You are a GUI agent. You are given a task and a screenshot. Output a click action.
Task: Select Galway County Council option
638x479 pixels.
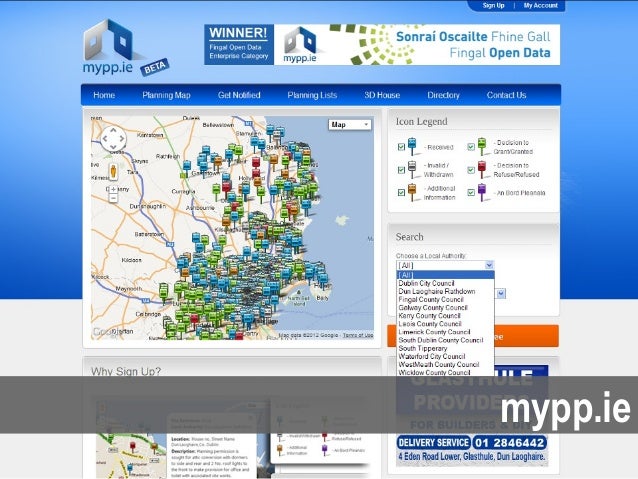tap(446, 308)
